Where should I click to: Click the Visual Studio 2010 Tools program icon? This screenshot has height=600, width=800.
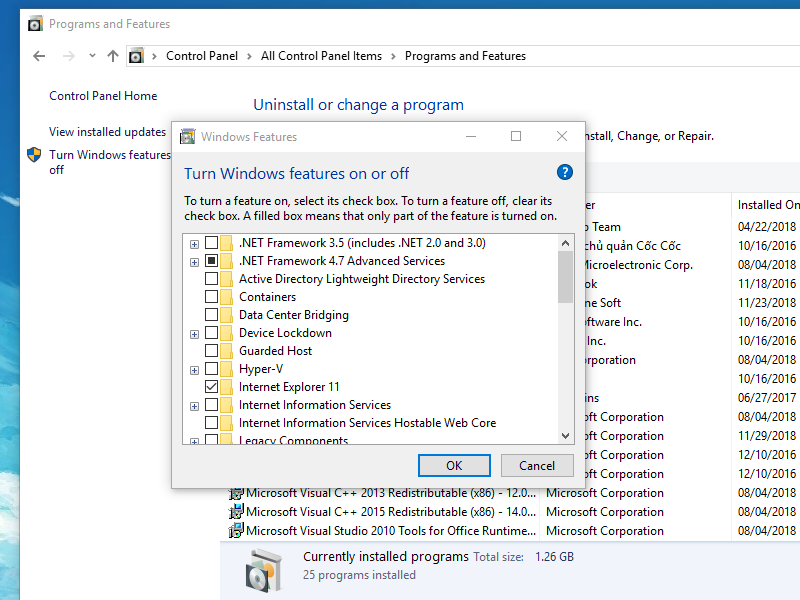[x=236, y=531]
